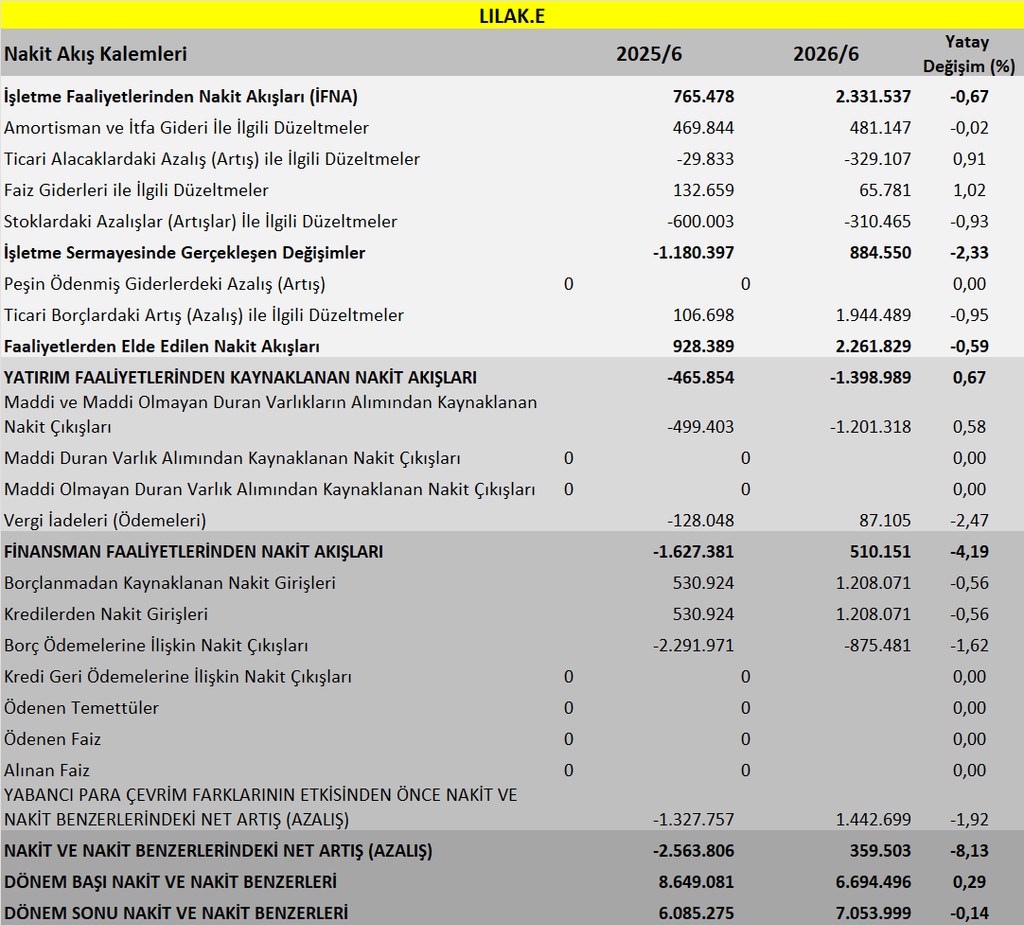Select DÖNEM SONU NAKİT VE NAKİT BENZERLERİ label
1024x925 pixels.
(x=176, y=913)
